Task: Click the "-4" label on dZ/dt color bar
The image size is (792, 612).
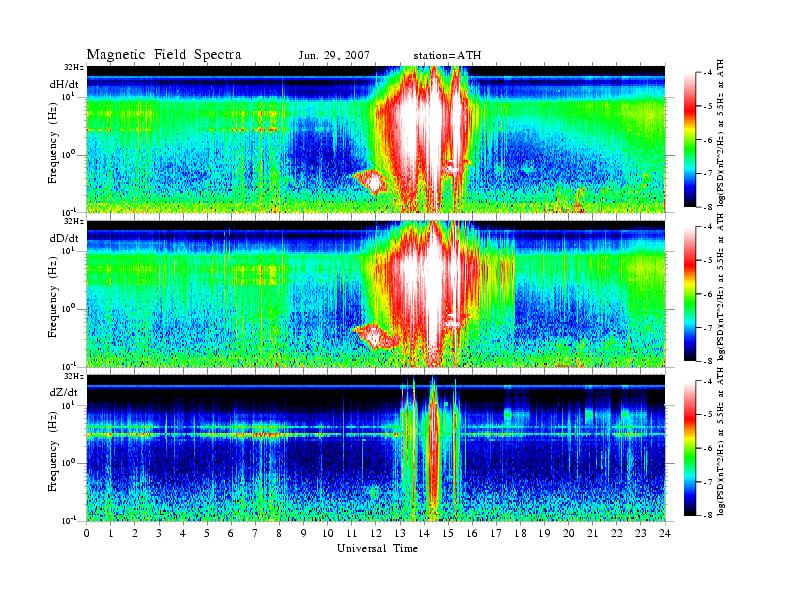Action: [x=707, y=381]
